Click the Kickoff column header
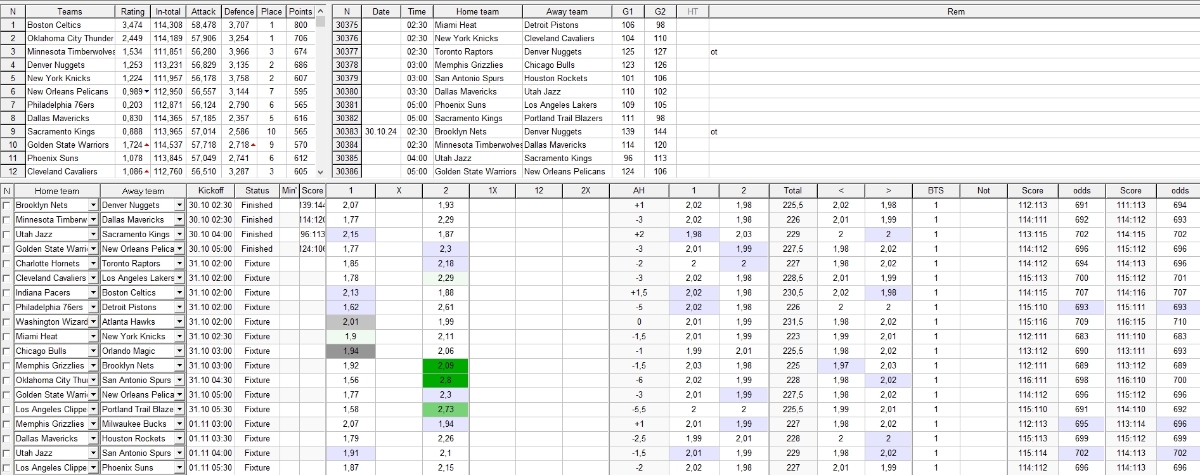The width and height of the screenshot is (1200, 475). pyautogui.click(x=210, y=190)
